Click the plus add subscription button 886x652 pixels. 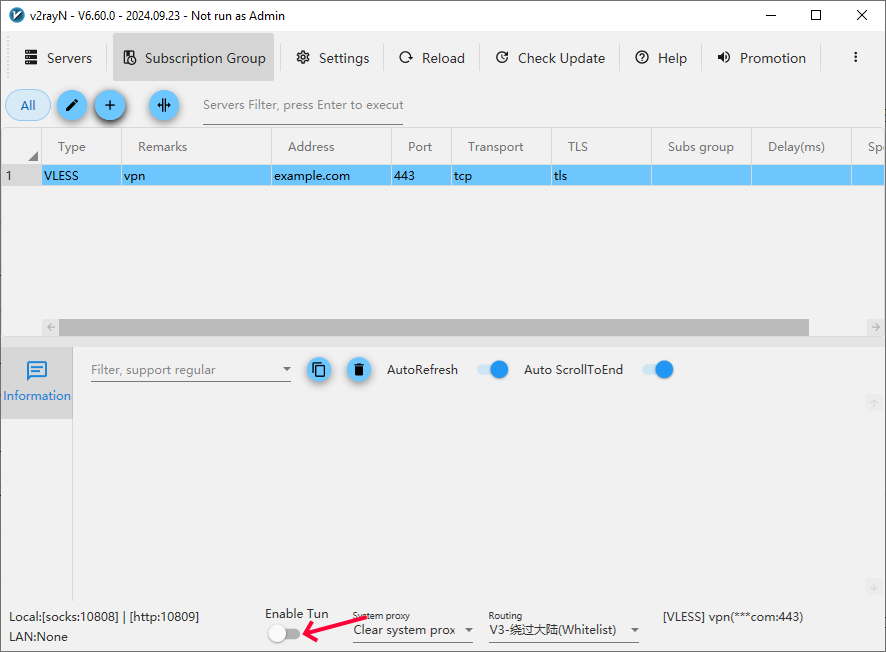pos(110,105)
